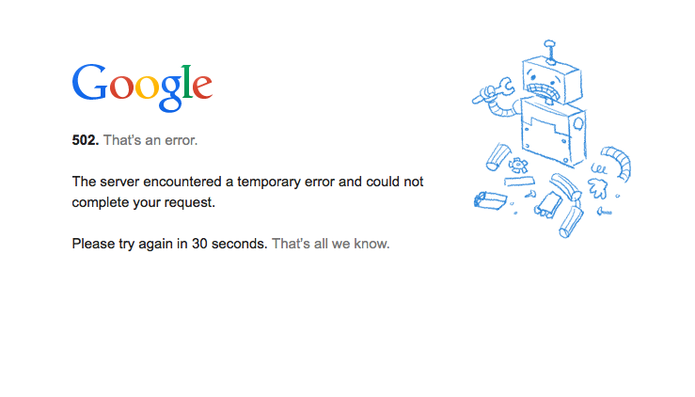
Task: Click the robot's antenna
Action: (x=550, y=51)
